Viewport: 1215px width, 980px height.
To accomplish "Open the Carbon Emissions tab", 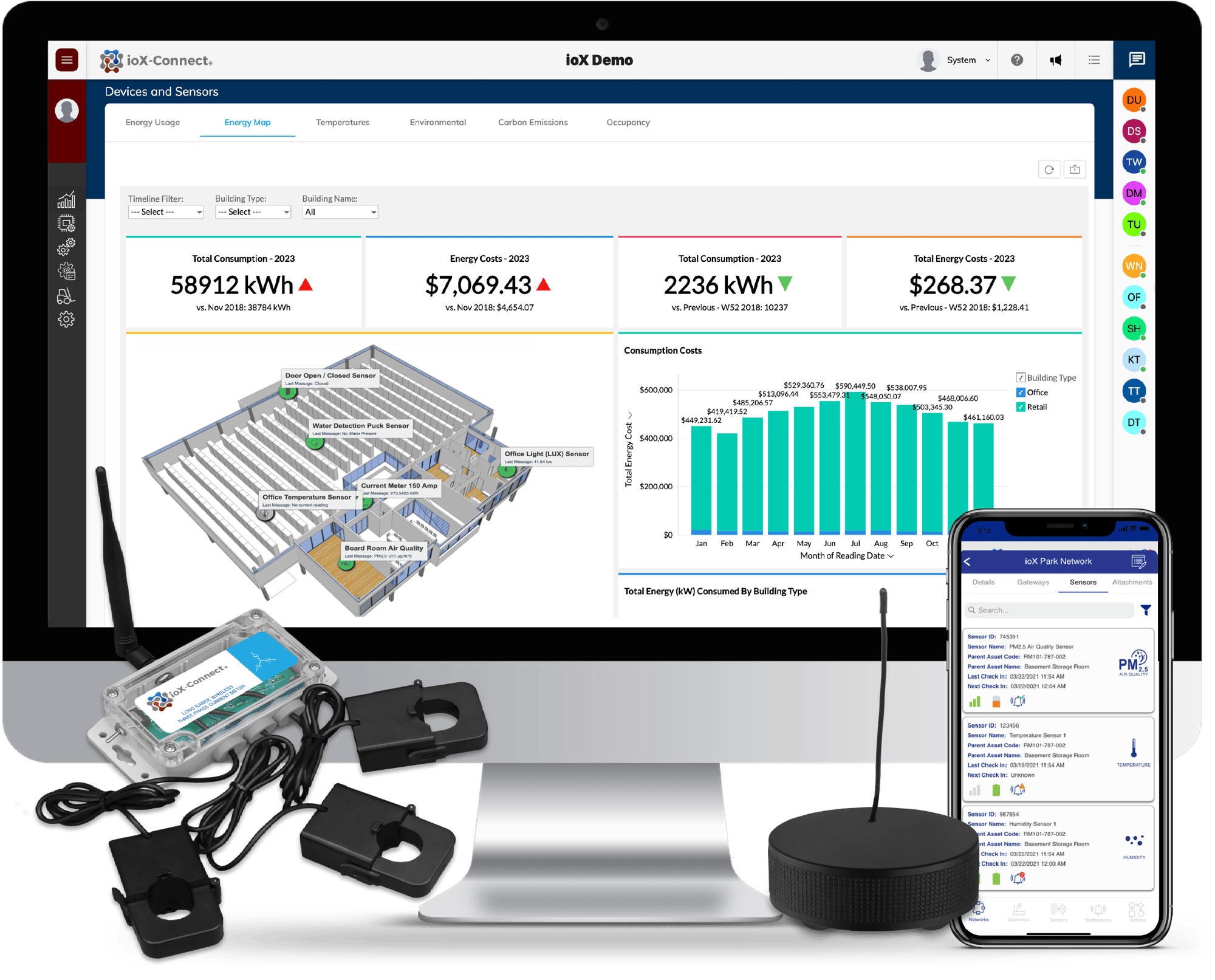I will tap(533, 122).
